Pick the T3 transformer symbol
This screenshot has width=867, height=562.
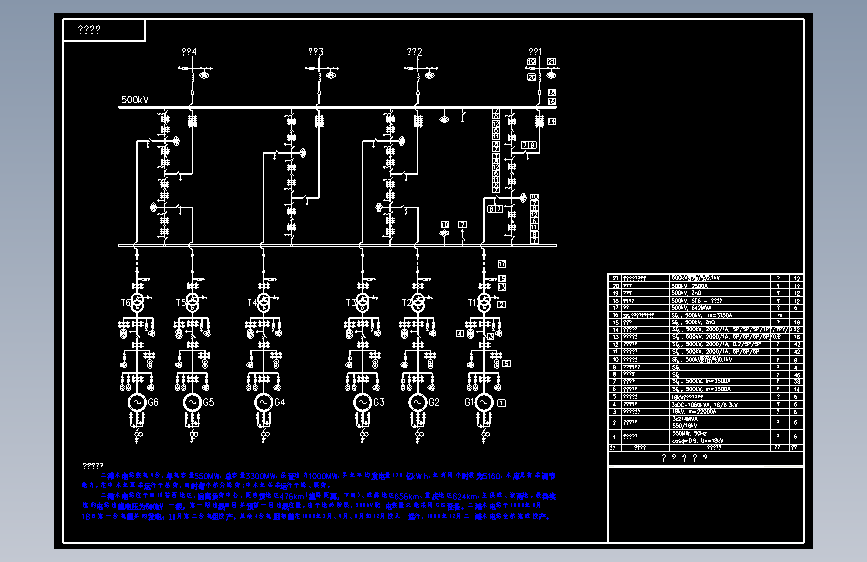[x=363, y=303]
